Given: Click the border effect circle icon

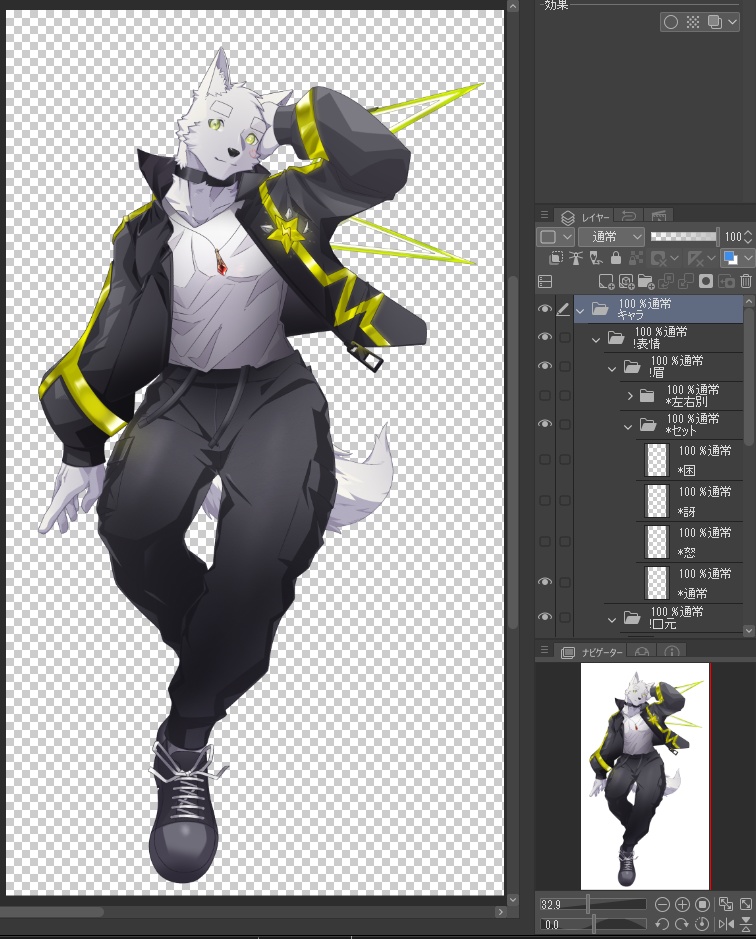Looking at the screenshot, I should click(x=671, y=22).
